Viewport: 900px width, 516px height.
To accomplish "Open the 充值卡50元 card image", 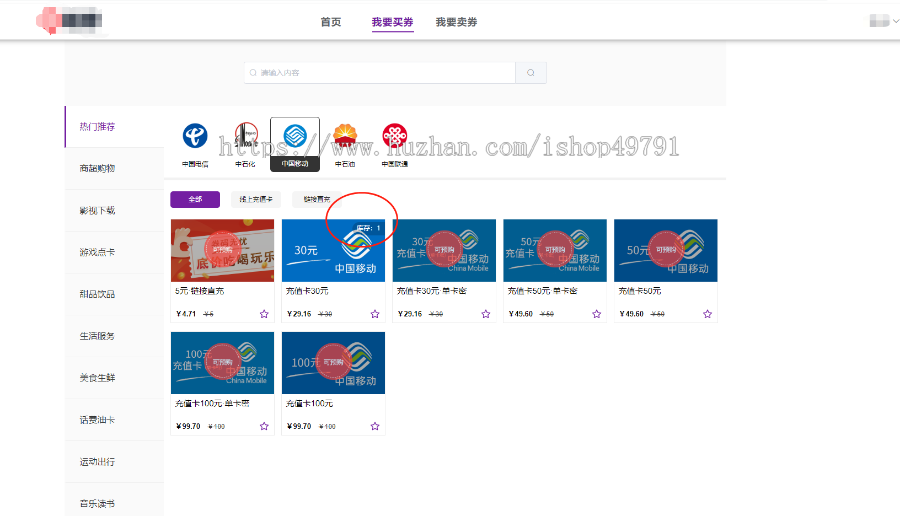I will 666,250.
